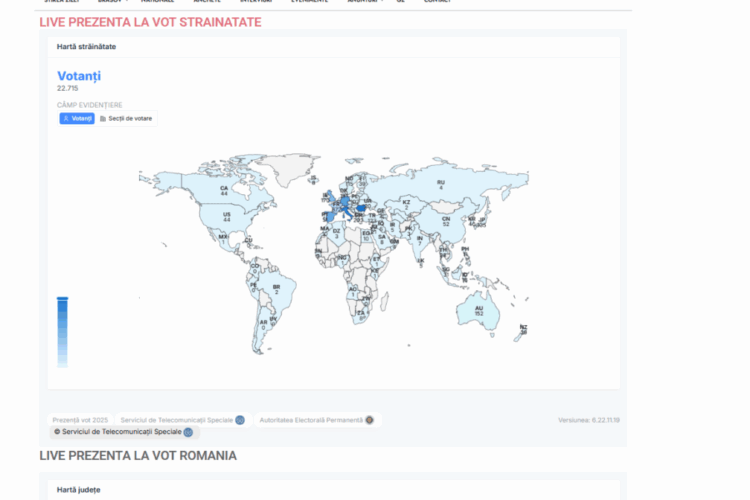Click the bullet icon in the STS tooltip
Viewport: 750px width, 500px height.
57,432
